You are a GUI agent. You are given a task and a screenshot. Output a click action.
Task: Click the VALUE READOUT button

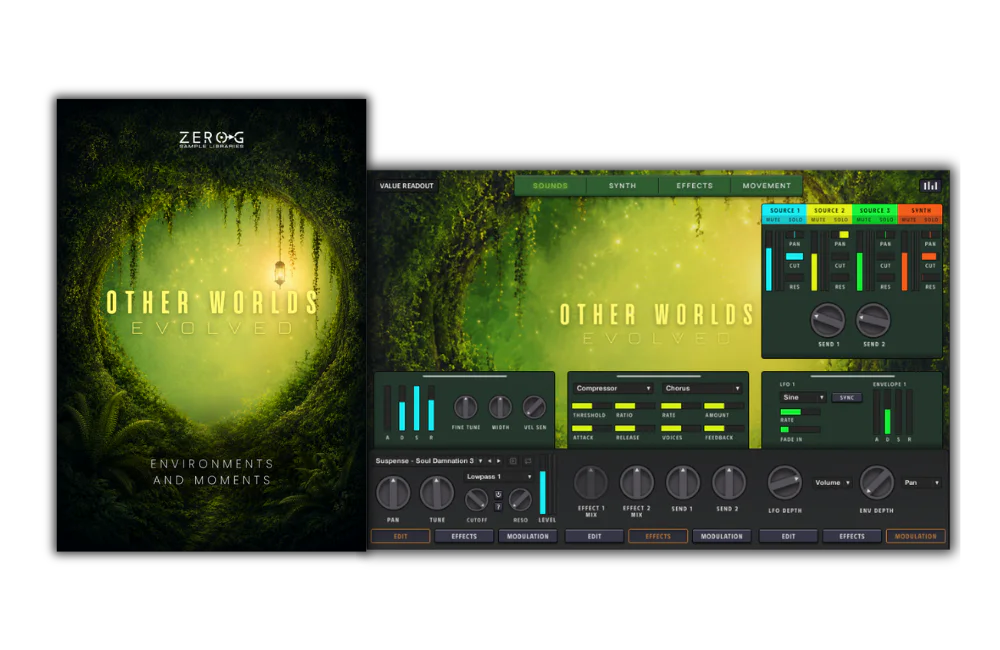[x=406, y=186]
